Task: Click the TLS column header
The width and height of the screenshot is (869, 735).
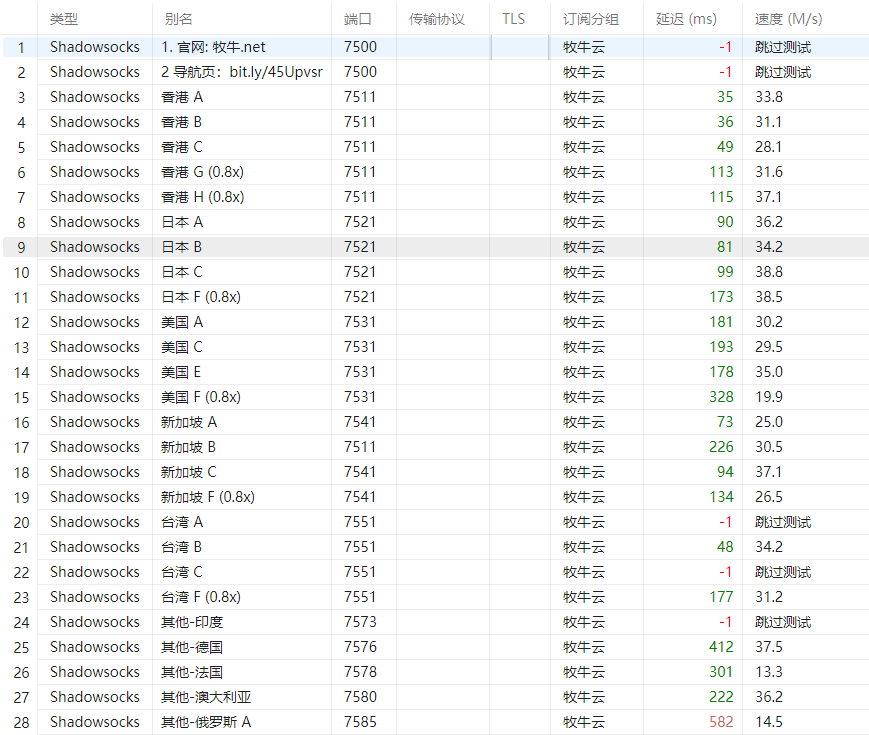Action: 513,18
